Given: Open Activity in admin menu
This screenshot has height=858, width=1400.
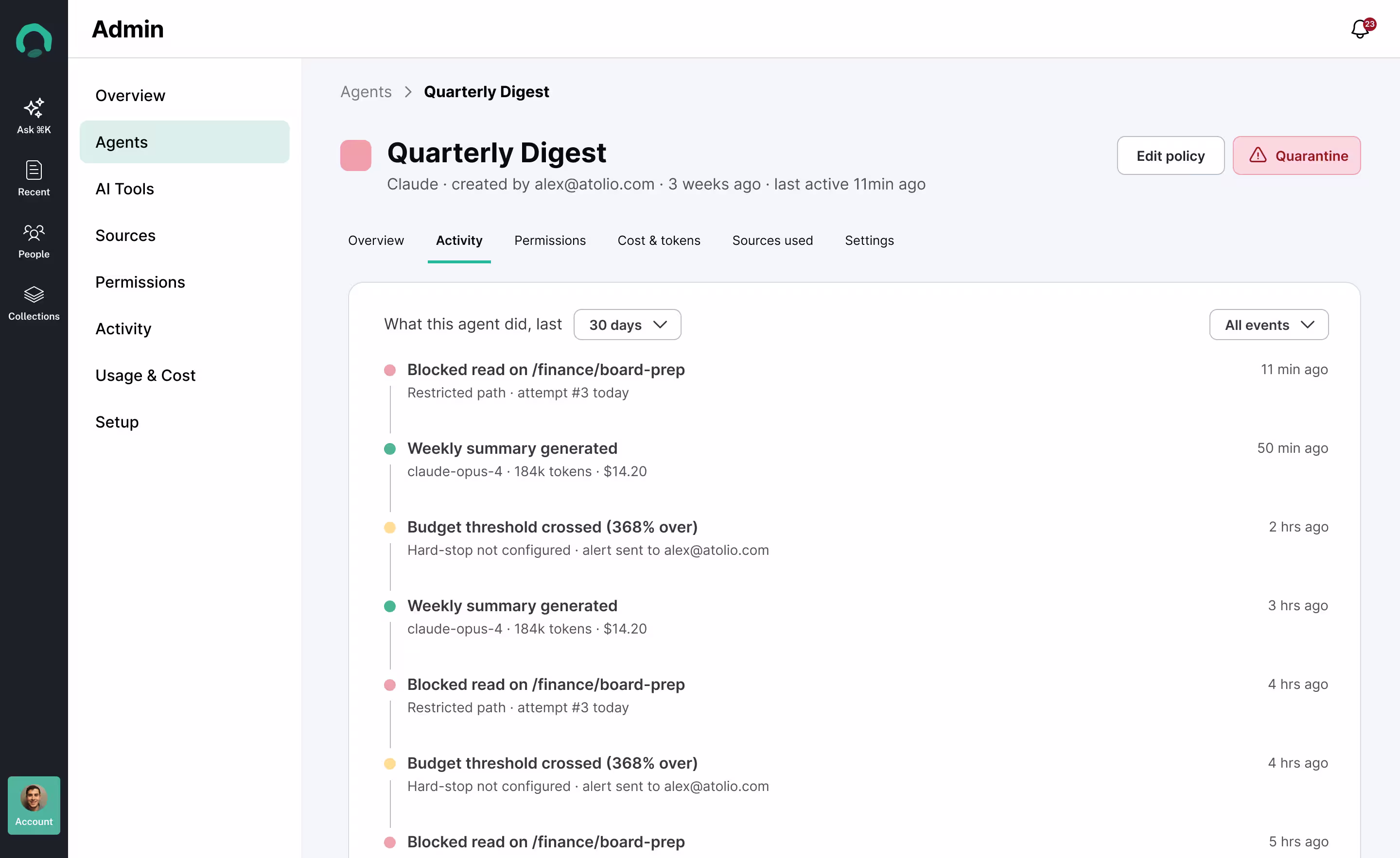Looking at the screenshot, I should tap(185, 329).
